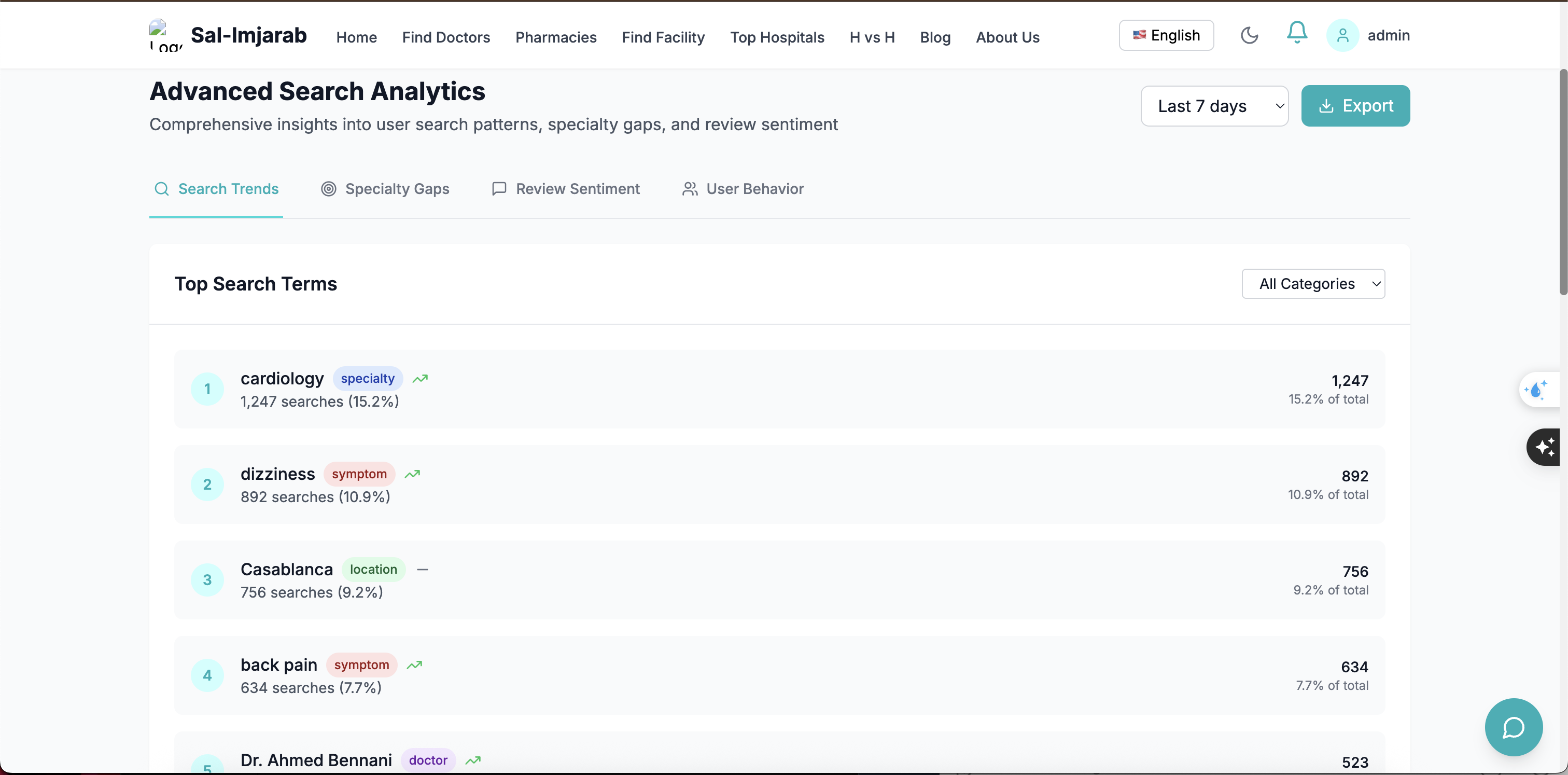1568x775 pixels.
Task: Switch to the Specialty Gaps tab
Action: coord(385,189)
